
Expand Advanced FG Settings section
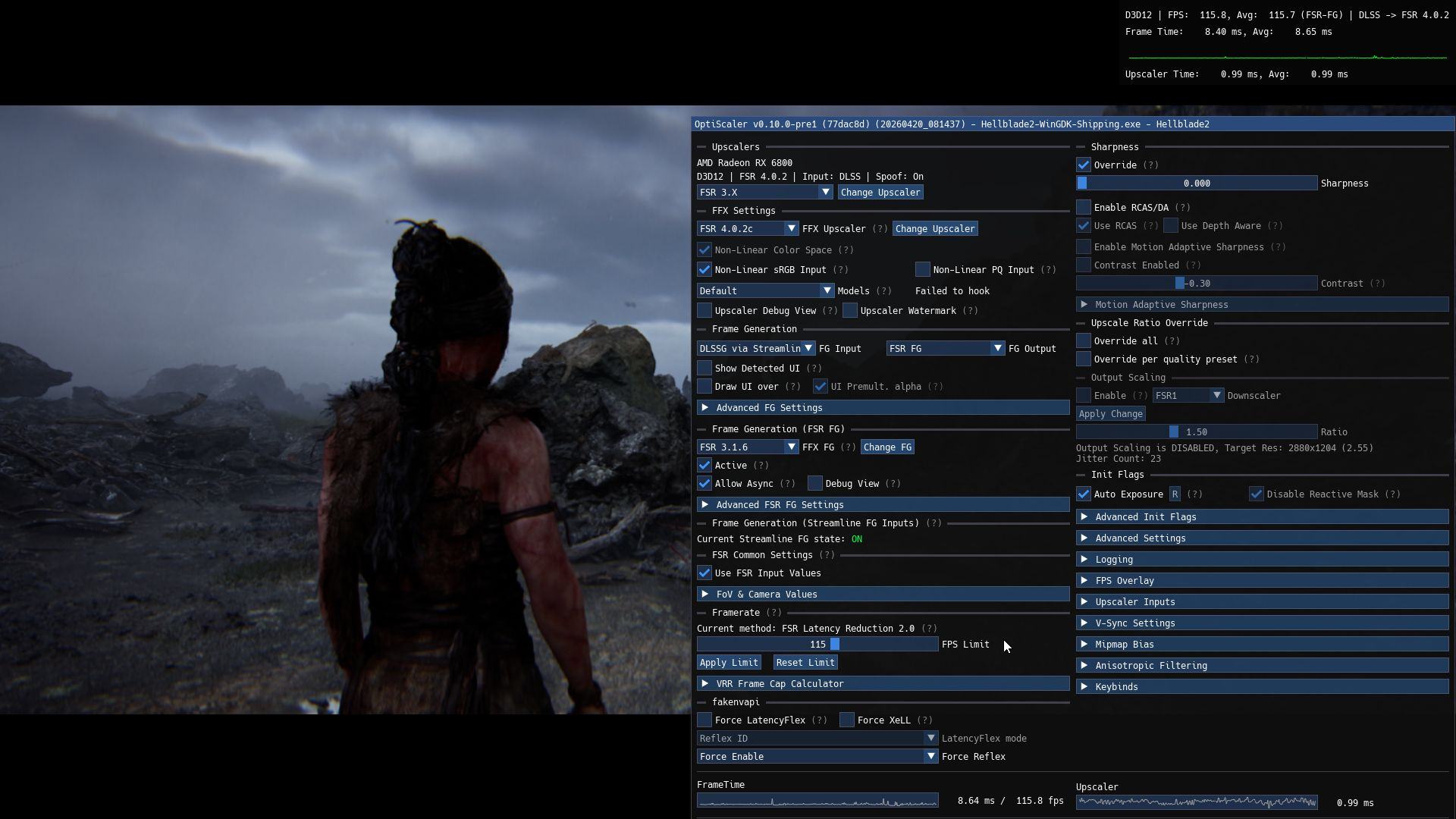click(x=883, y=408)
